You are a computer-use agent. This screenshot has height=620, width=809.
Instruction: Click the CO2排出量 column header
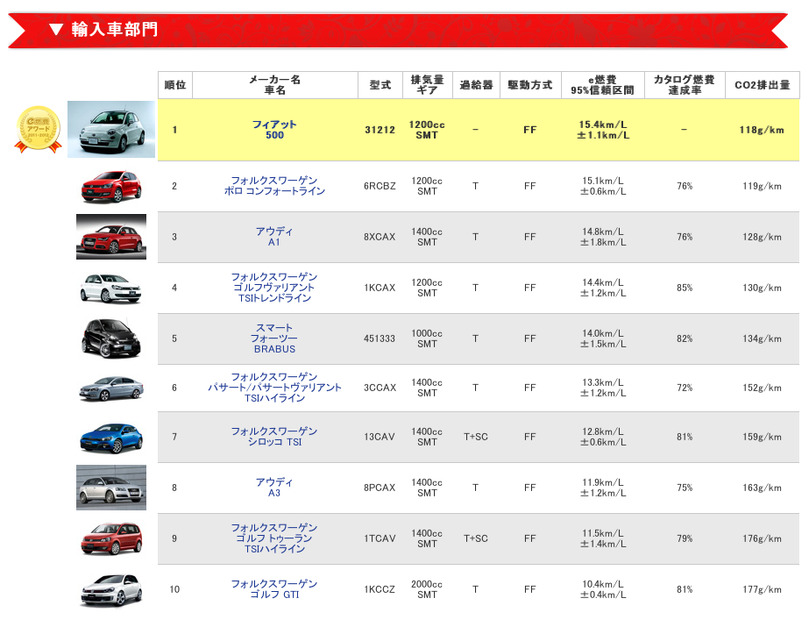(762, 85)
